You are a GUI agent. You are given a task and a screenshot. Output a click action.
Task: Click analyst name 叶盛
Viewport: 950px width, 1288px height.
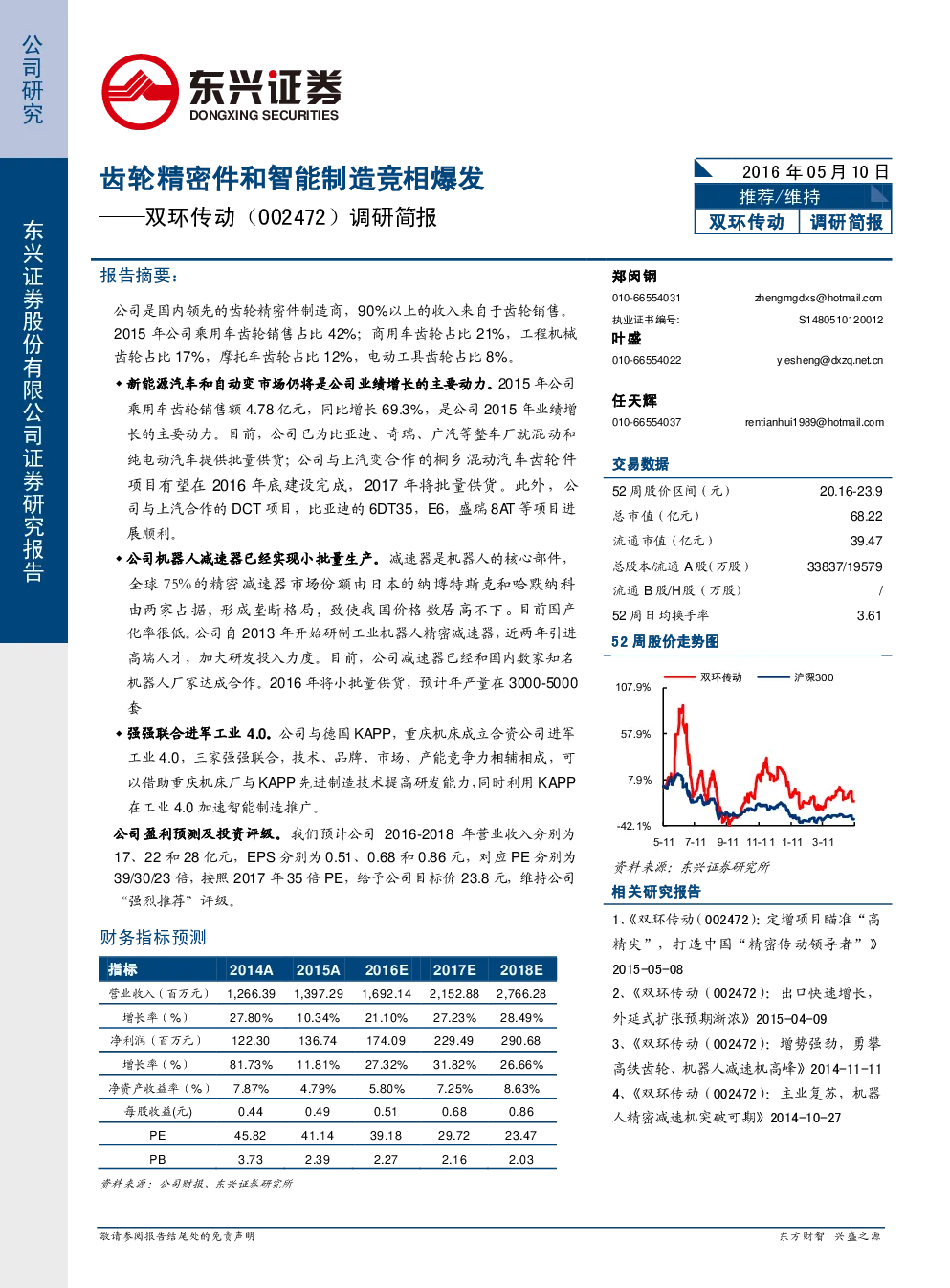627,339
